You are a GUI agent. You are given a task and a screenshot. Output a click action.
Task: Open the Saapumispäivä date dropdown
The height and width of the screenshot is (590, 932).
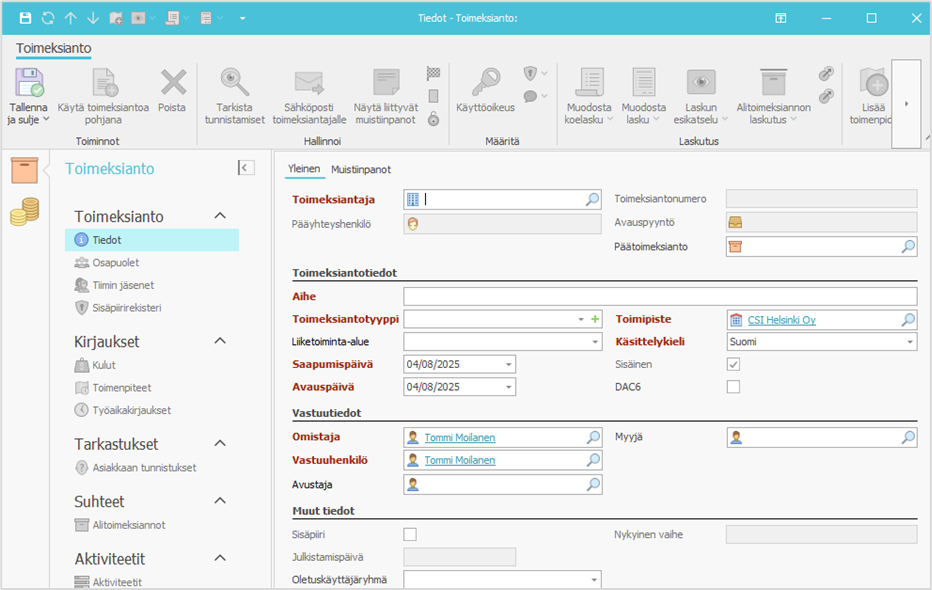[x=509, y=365]
